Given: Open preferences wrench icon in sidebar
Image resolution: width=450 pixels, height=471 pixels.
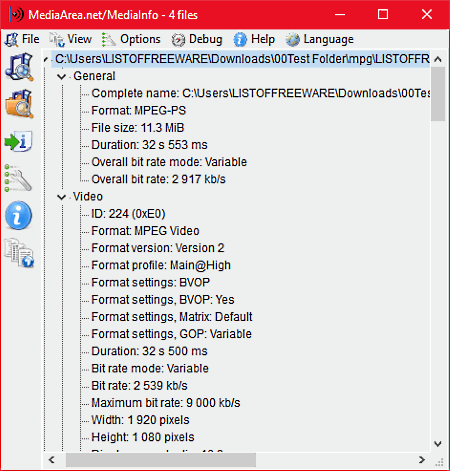Looking at the screenshot, I should point(18,178).
